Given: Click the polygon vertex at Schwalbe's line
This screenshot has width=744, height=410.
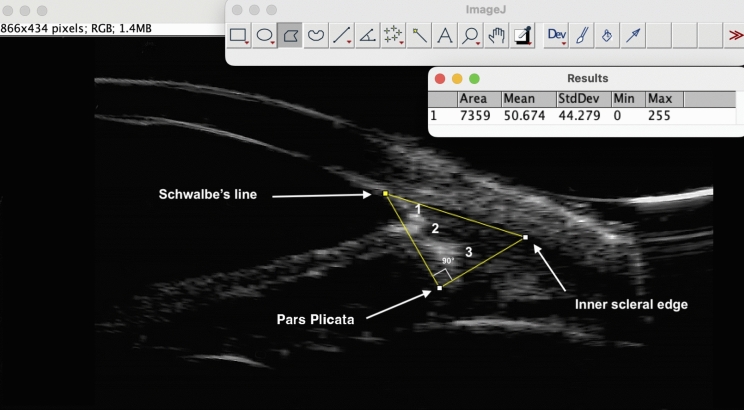Looking at the screenshot, I should pos(386,193).
